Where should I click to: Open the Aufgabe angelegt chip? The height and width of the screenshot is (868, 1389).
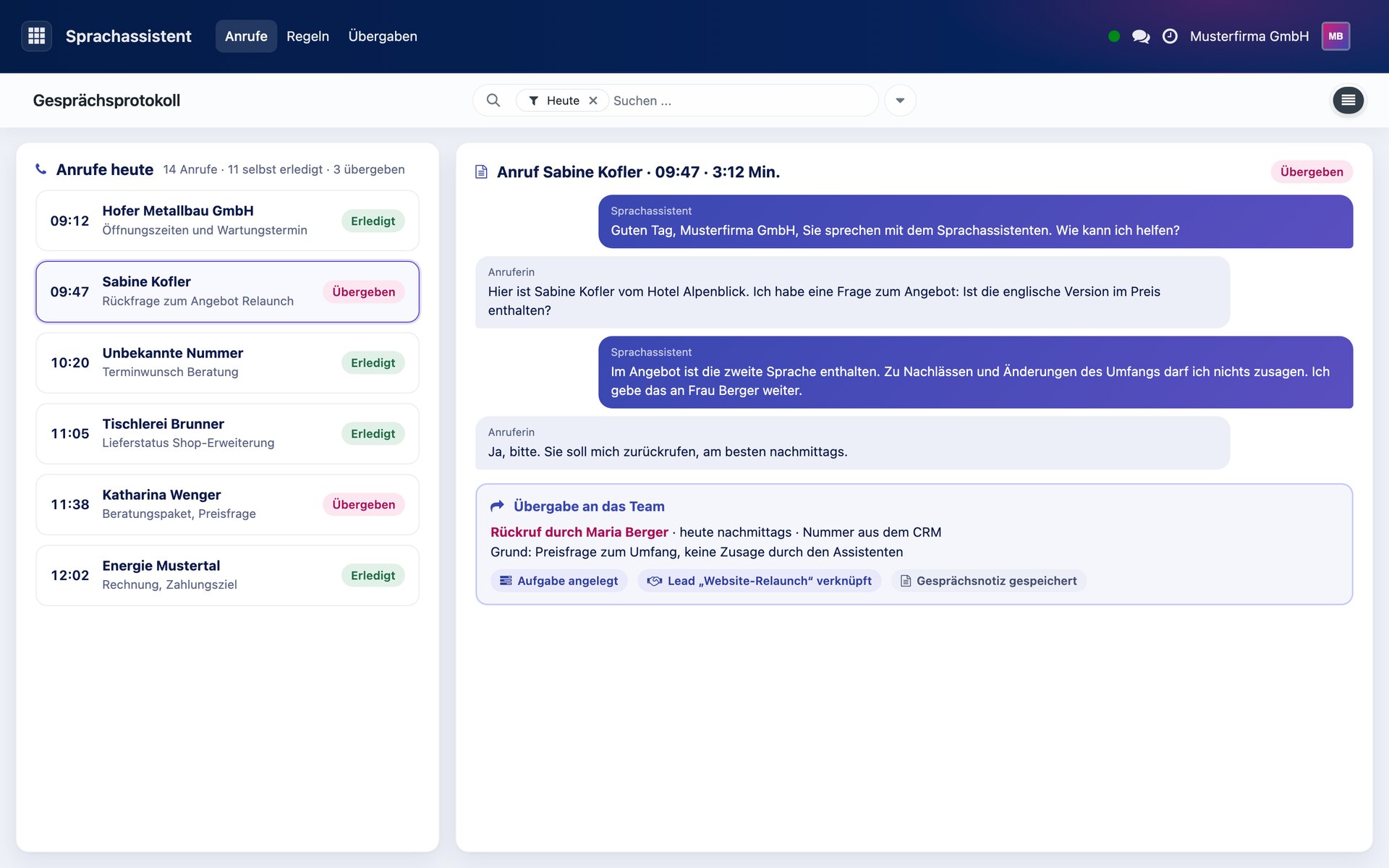point(559,581)
